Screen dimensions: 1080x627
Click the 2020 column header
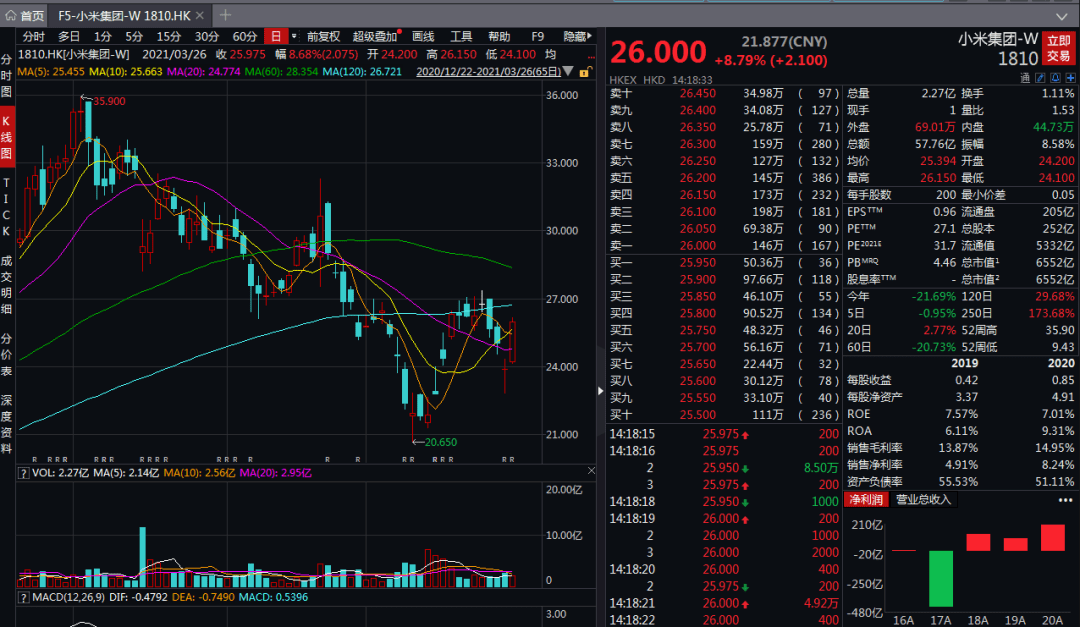click(1061, 363)
